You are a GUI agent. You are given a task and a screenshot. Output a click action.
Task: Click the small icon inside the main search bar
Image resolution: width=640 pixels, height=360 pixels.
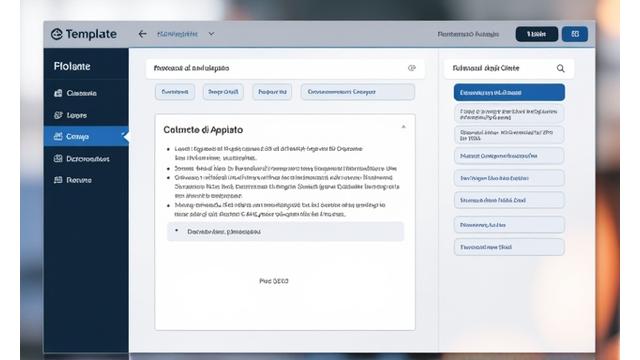pyautogui.click(x=411, y=68)
